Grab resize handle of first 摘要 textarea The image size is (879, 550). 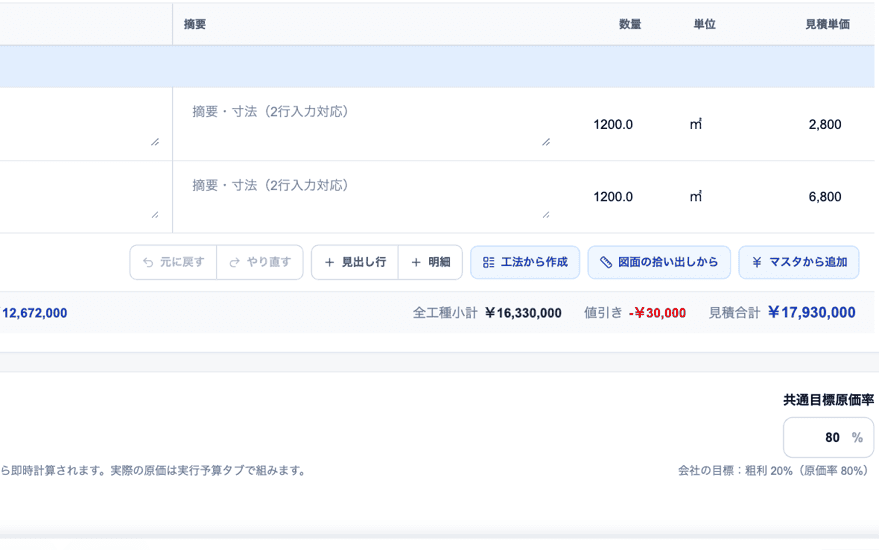(x=546, y=142)
